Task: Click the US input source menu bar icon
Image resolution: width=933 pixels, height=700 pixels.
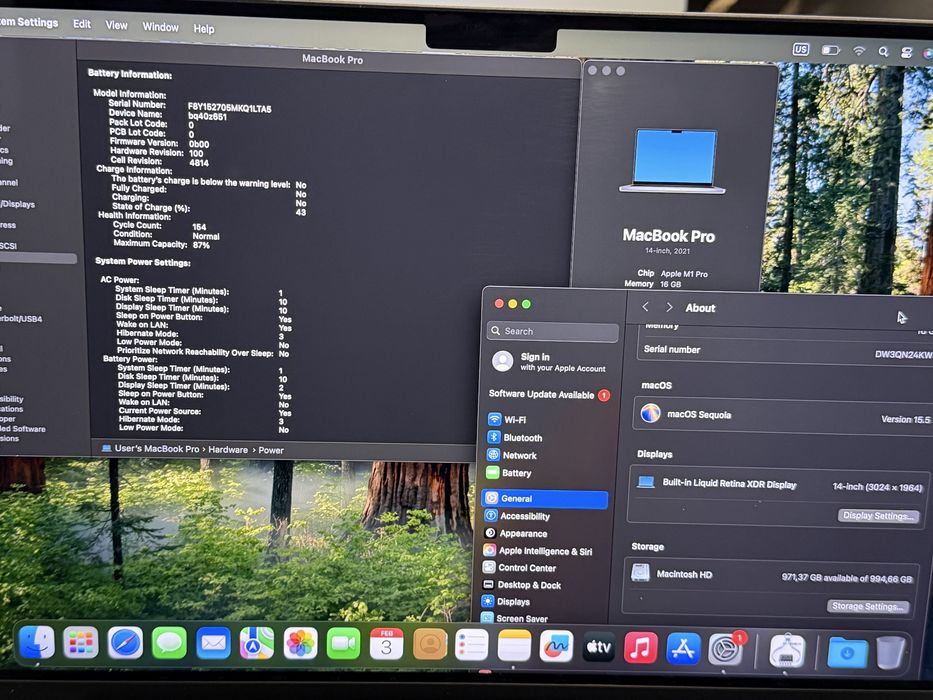Action: 800,49
